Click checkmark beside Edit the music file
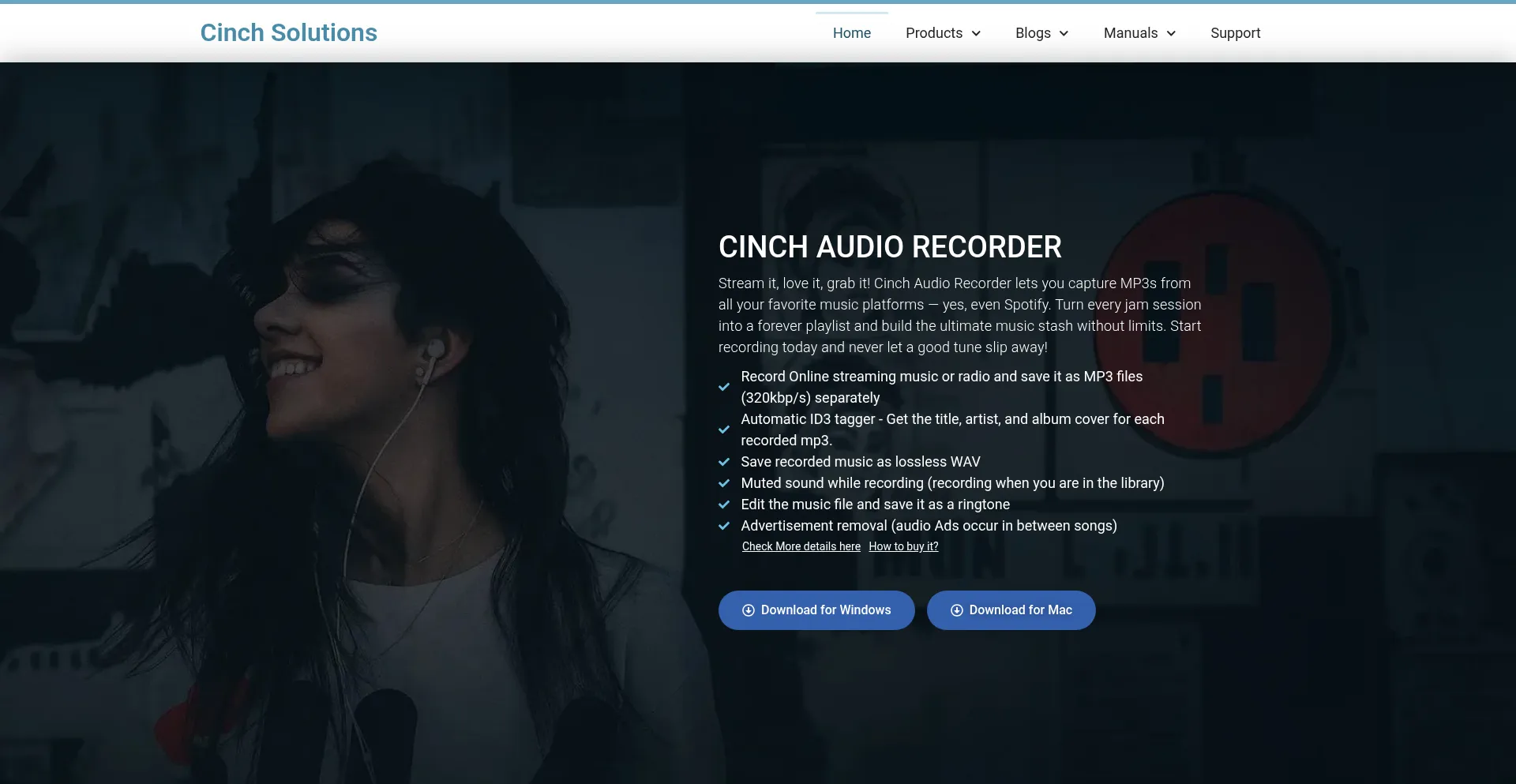This screenshot has height=784, width=1516. (724, 505)
